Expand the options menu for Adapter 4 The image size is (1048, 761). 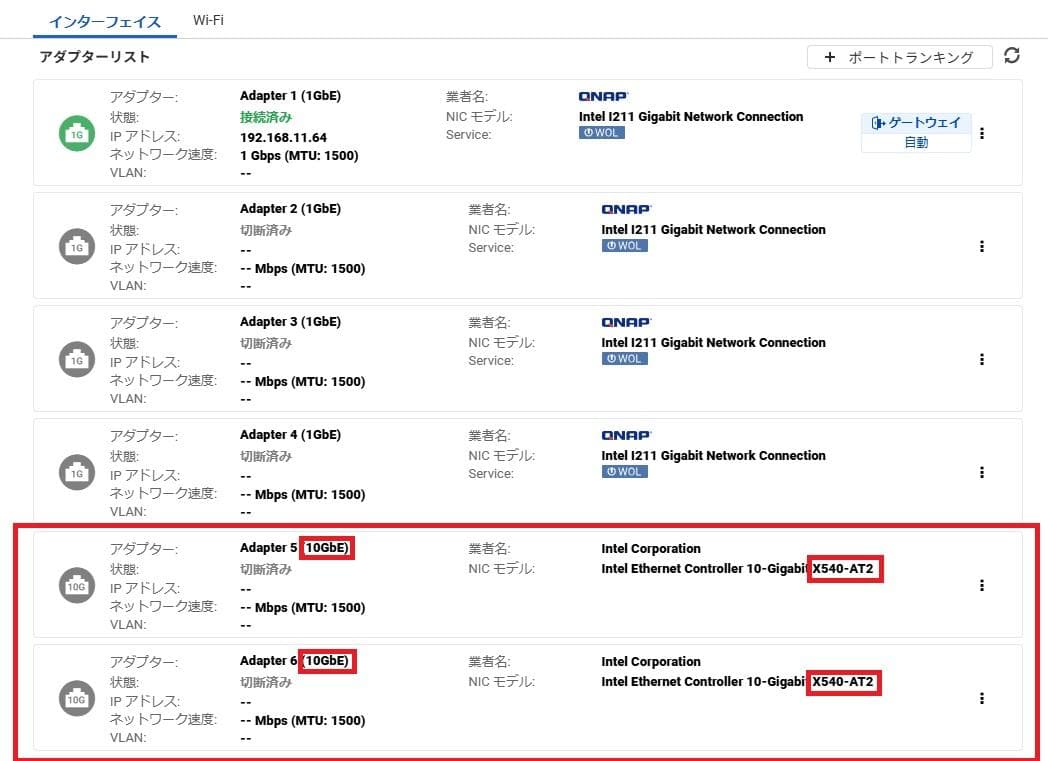(982, 472)
